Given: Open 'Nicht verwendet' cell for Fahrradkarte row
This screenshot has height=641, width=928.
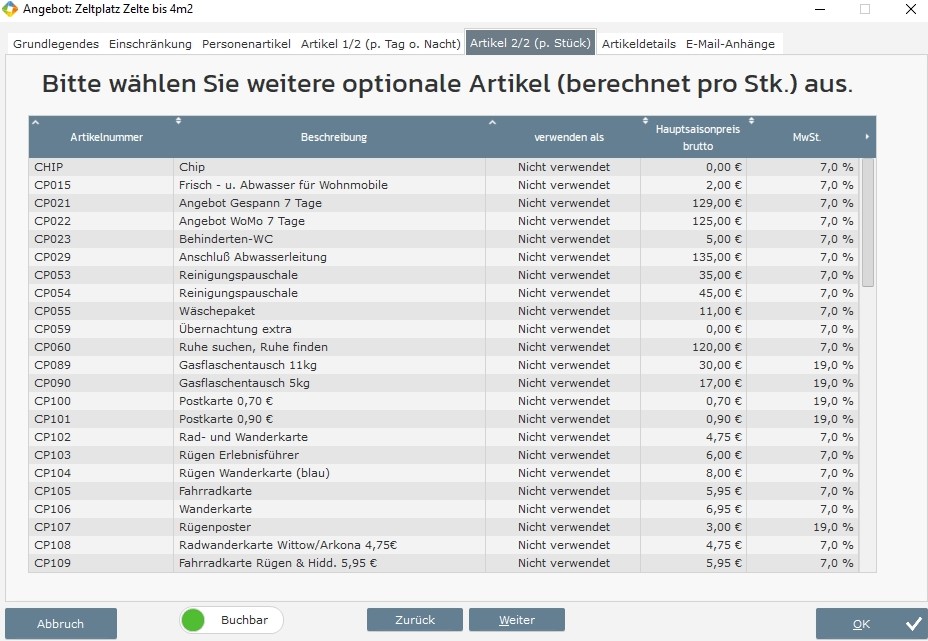Looking at the screenshot, I should [x=563, y=491].
